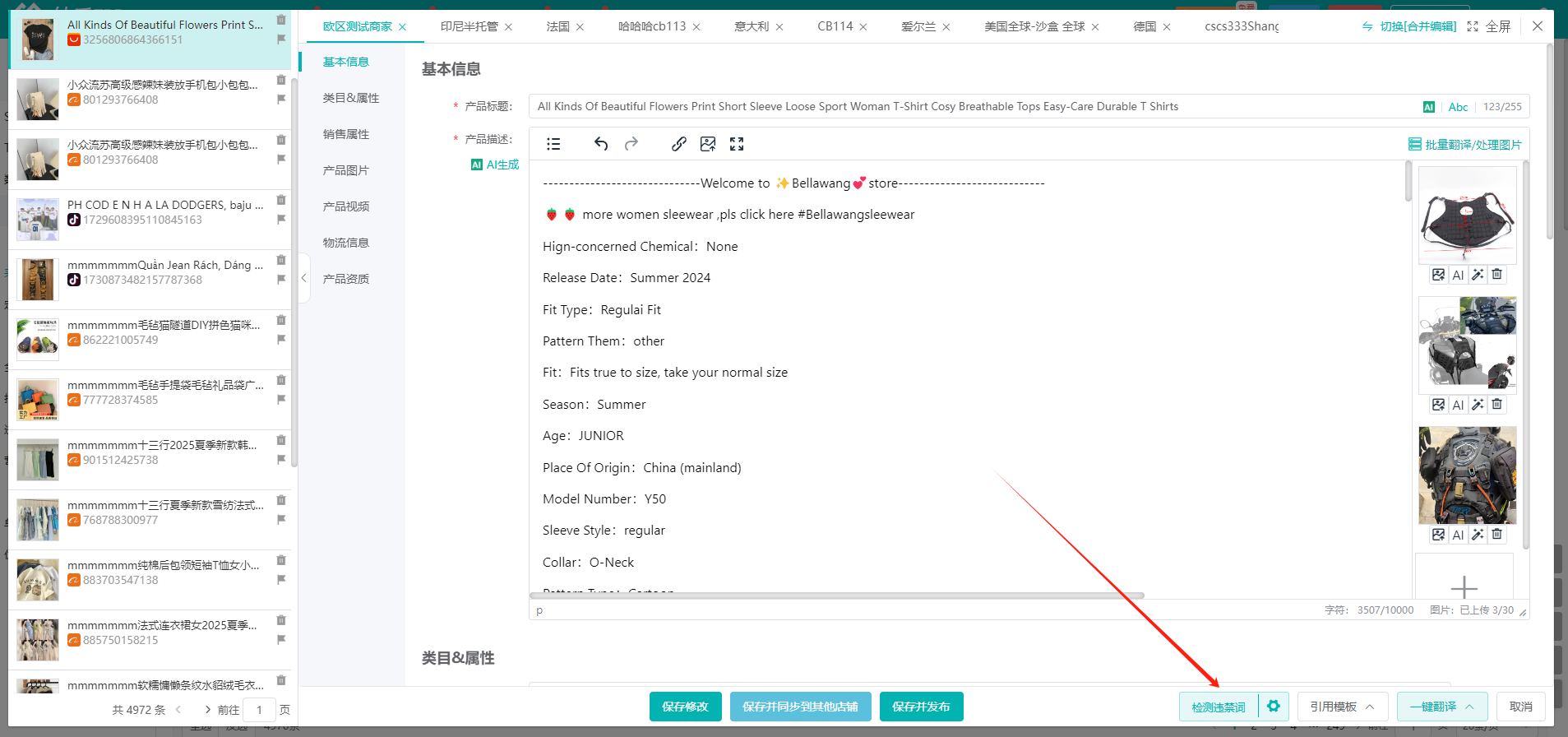
Task: Click the undo icon in description editor
Action: click(x=601, y=144)
